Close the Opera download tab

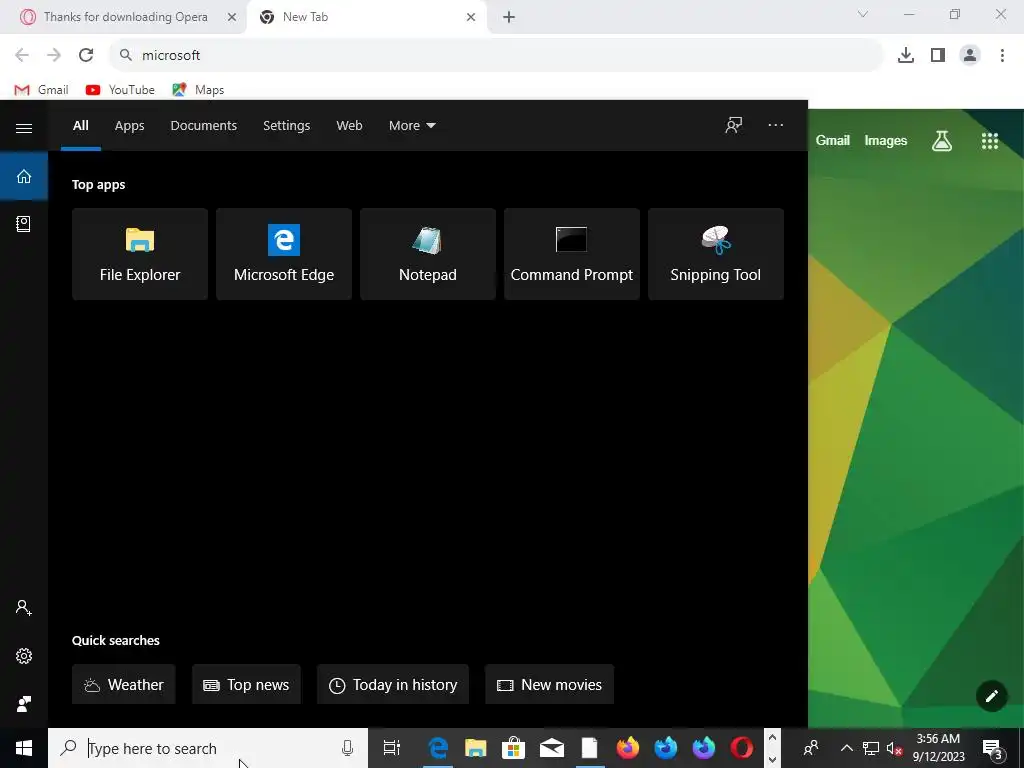tap(231, 18)
